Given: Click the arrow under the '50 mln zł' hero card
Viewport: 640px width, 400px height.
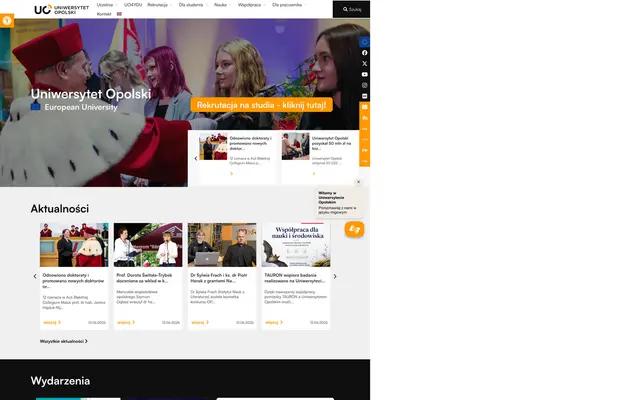Looking at the screenshot, I should [313, 173].
